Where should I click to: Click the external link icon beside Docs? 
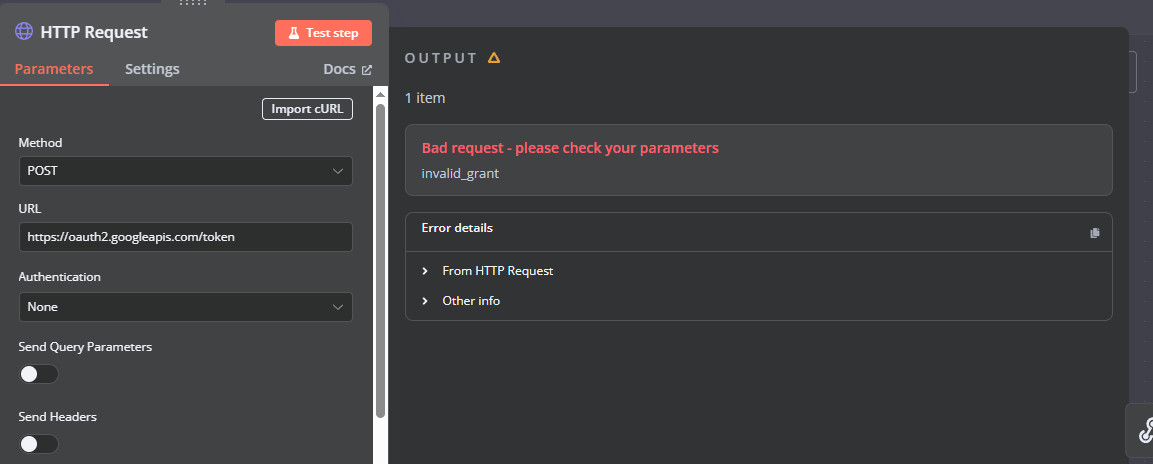tap(367, 70)
